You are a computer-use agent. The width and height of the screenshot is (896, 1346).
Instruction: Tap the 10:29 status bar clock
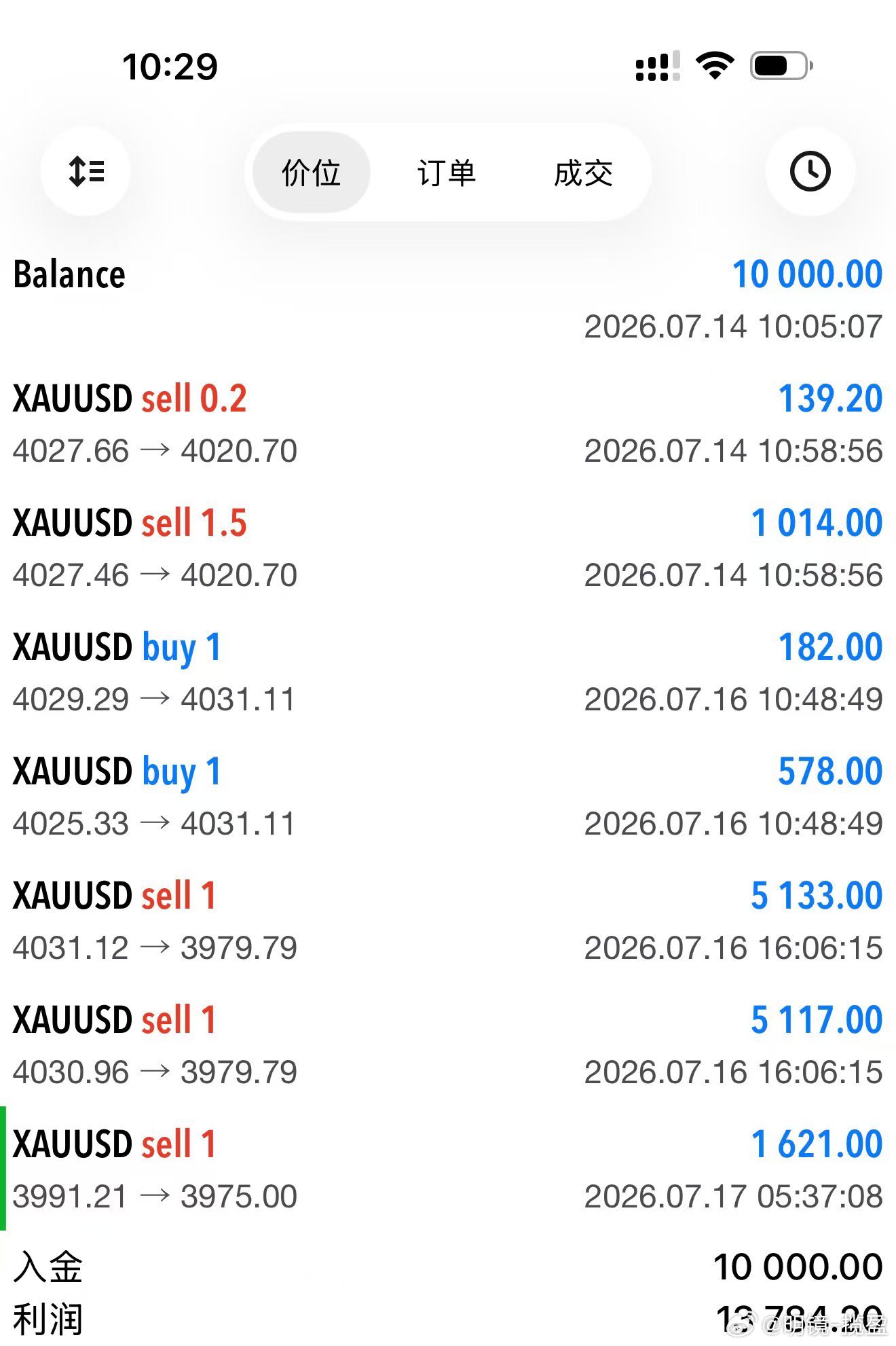[x=170, y=67]
